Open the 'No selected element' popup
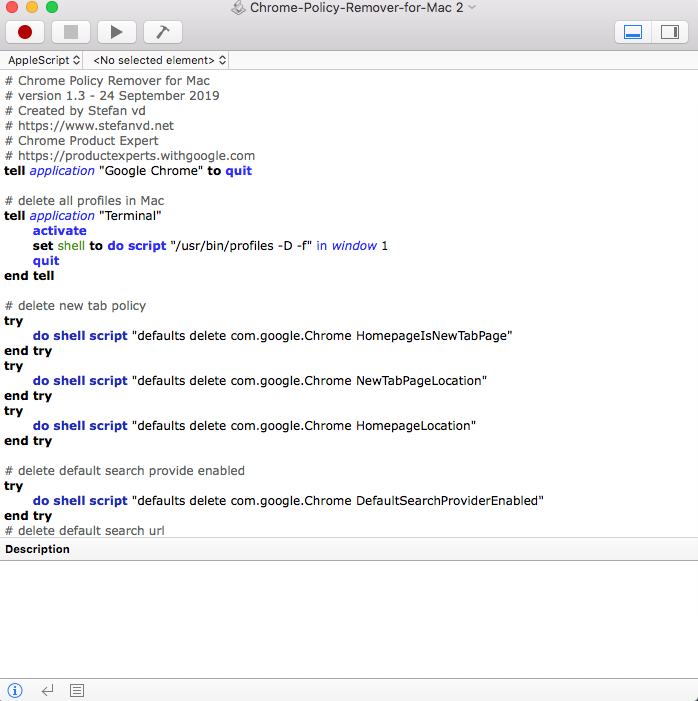Viewport: 698px width, 701px height. (160, 60)
